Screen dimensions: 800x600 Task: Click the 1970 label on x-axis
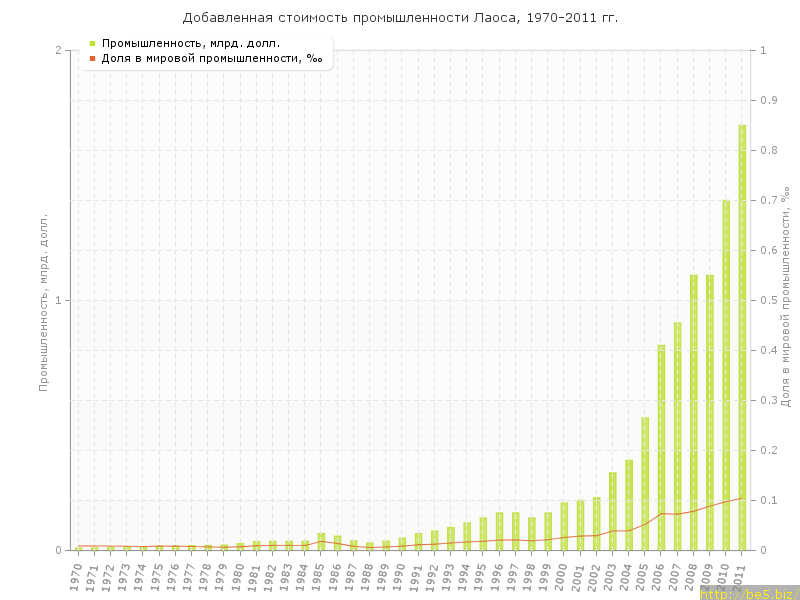point(77,576)
